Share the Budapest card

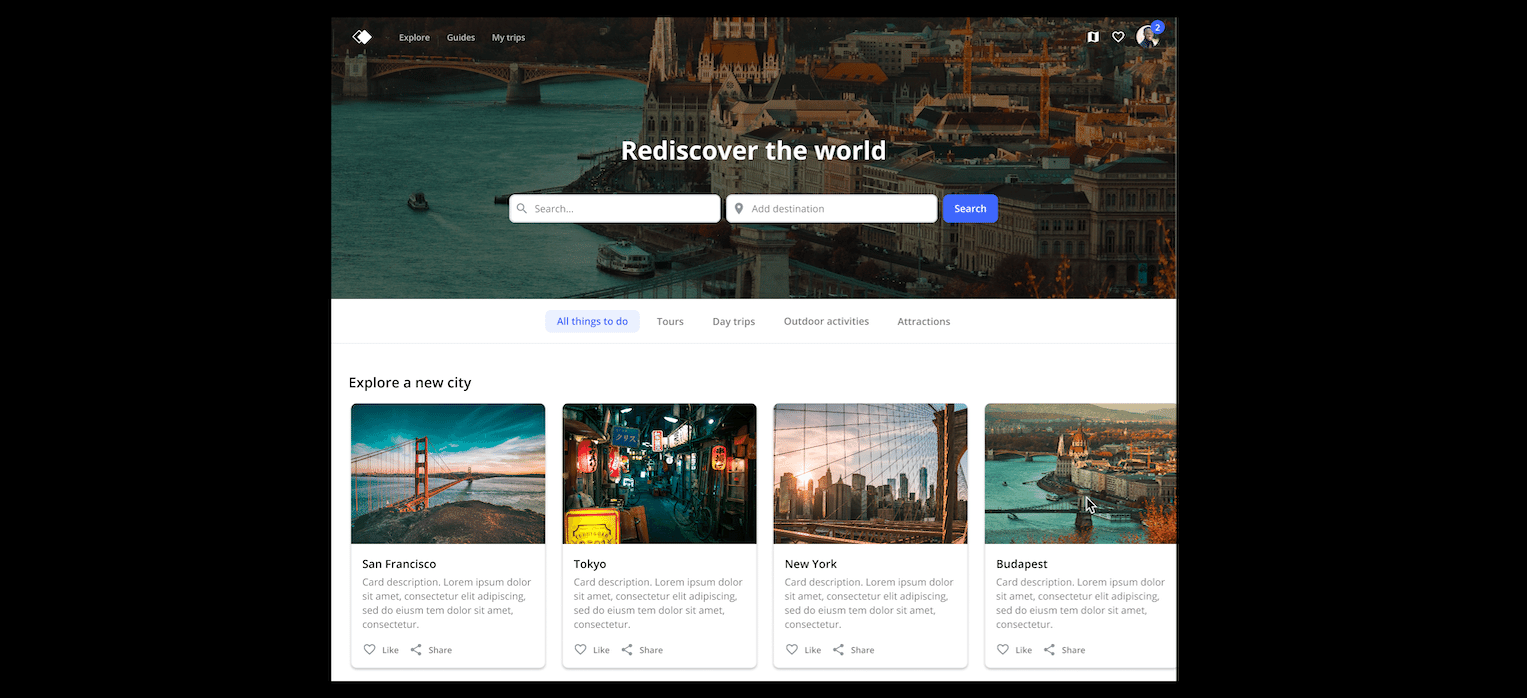[1064, 650]
